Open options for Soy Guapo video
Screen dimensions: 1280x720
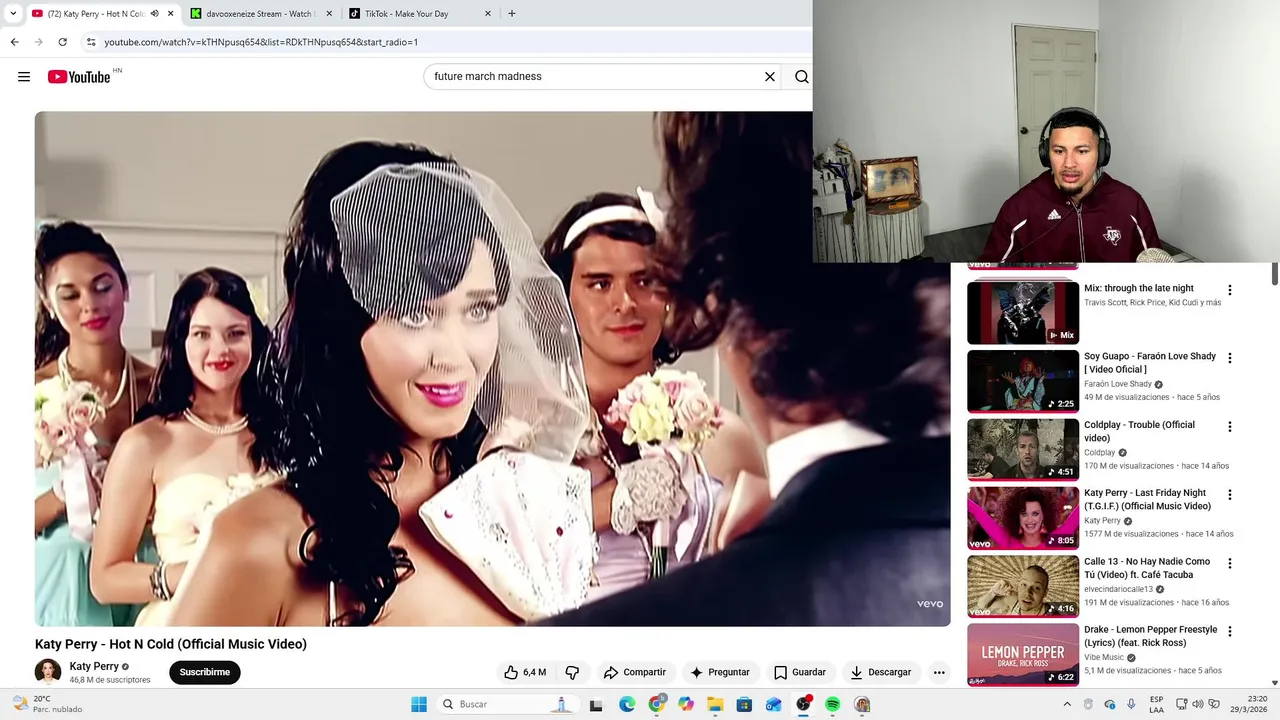click(1230, 358)
